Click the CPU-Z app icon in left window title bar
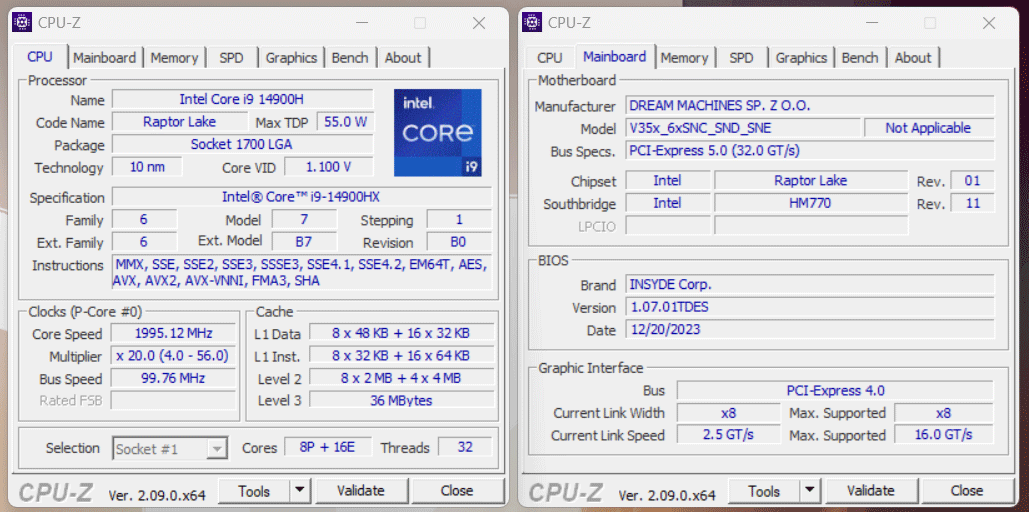Image resolution: width=1029 pixels, height=512 pixels. point(22,22)
